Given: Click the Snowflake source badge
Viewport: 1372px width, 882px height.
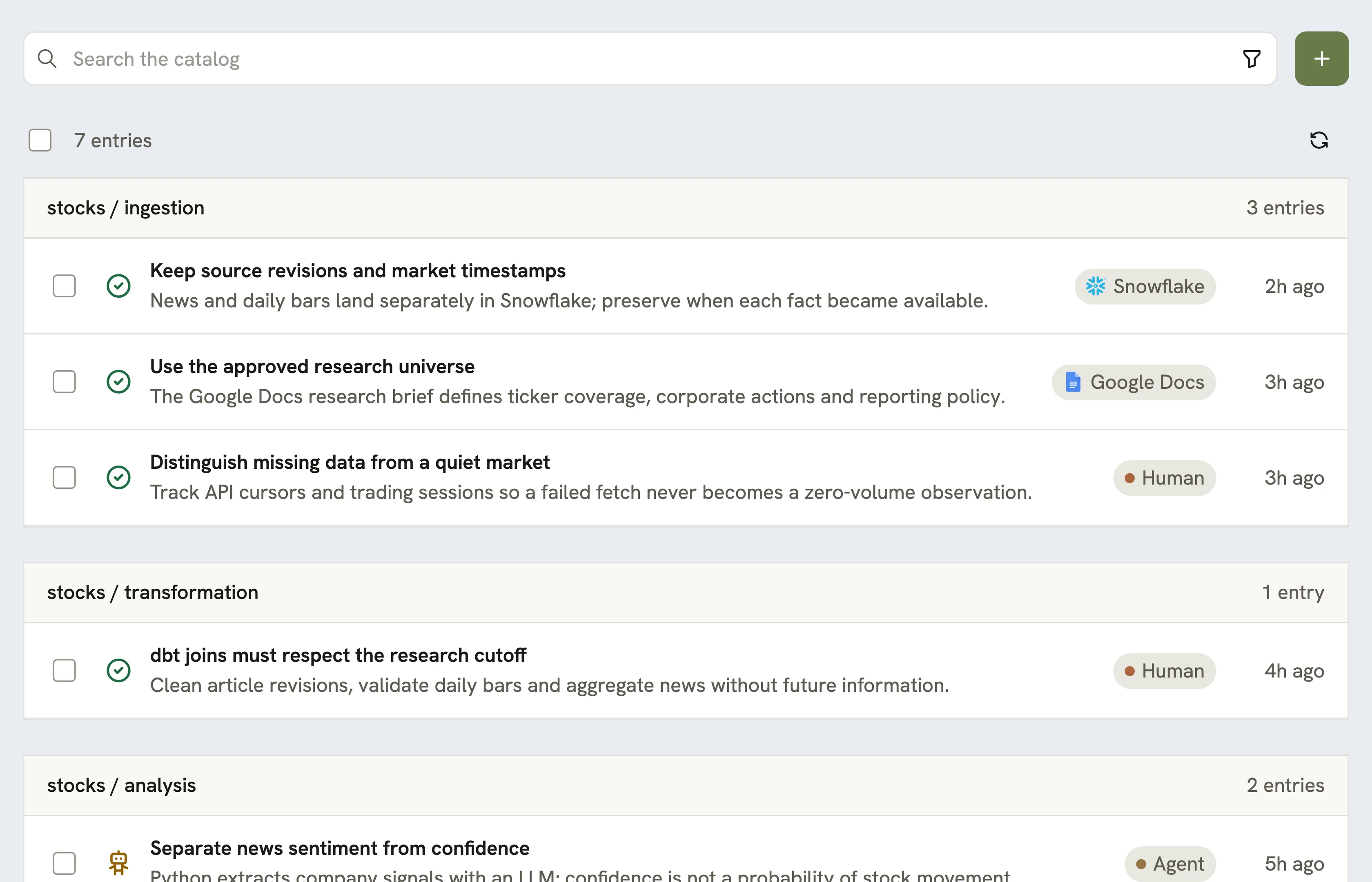Looking at the screenshot, I should (1145, 286).
